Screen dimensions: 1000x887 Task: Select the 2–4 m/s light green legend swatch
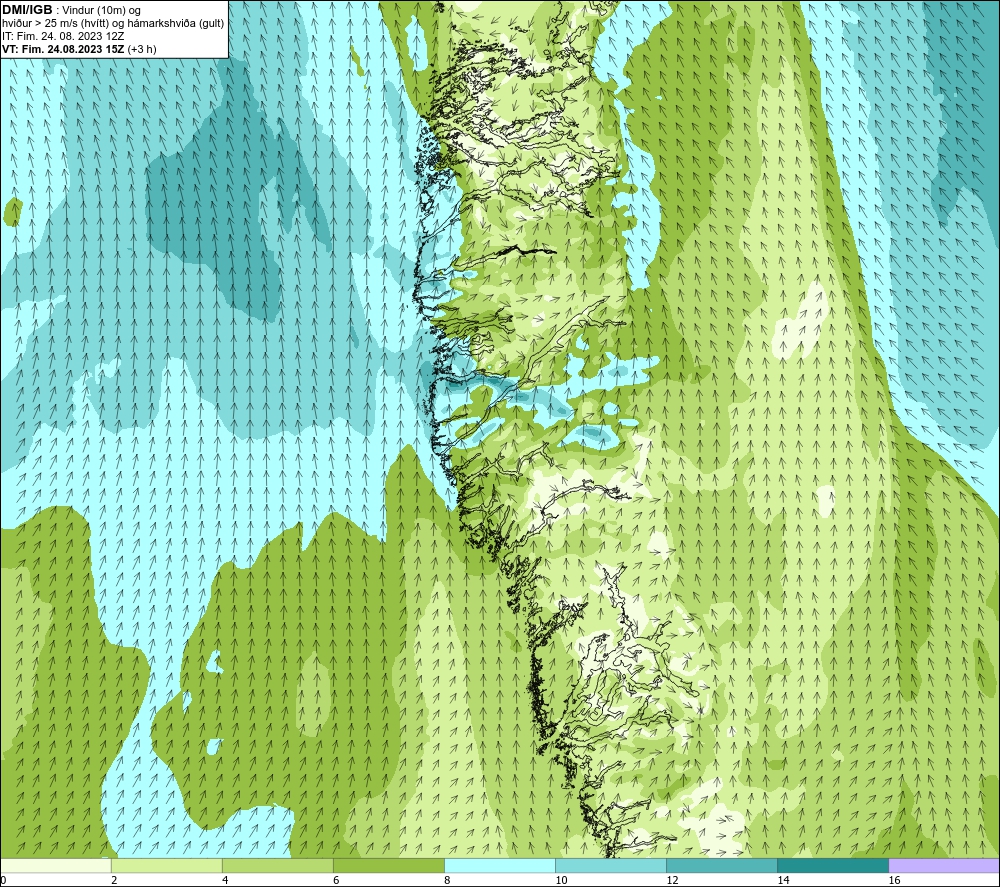(x=166, y=865)
